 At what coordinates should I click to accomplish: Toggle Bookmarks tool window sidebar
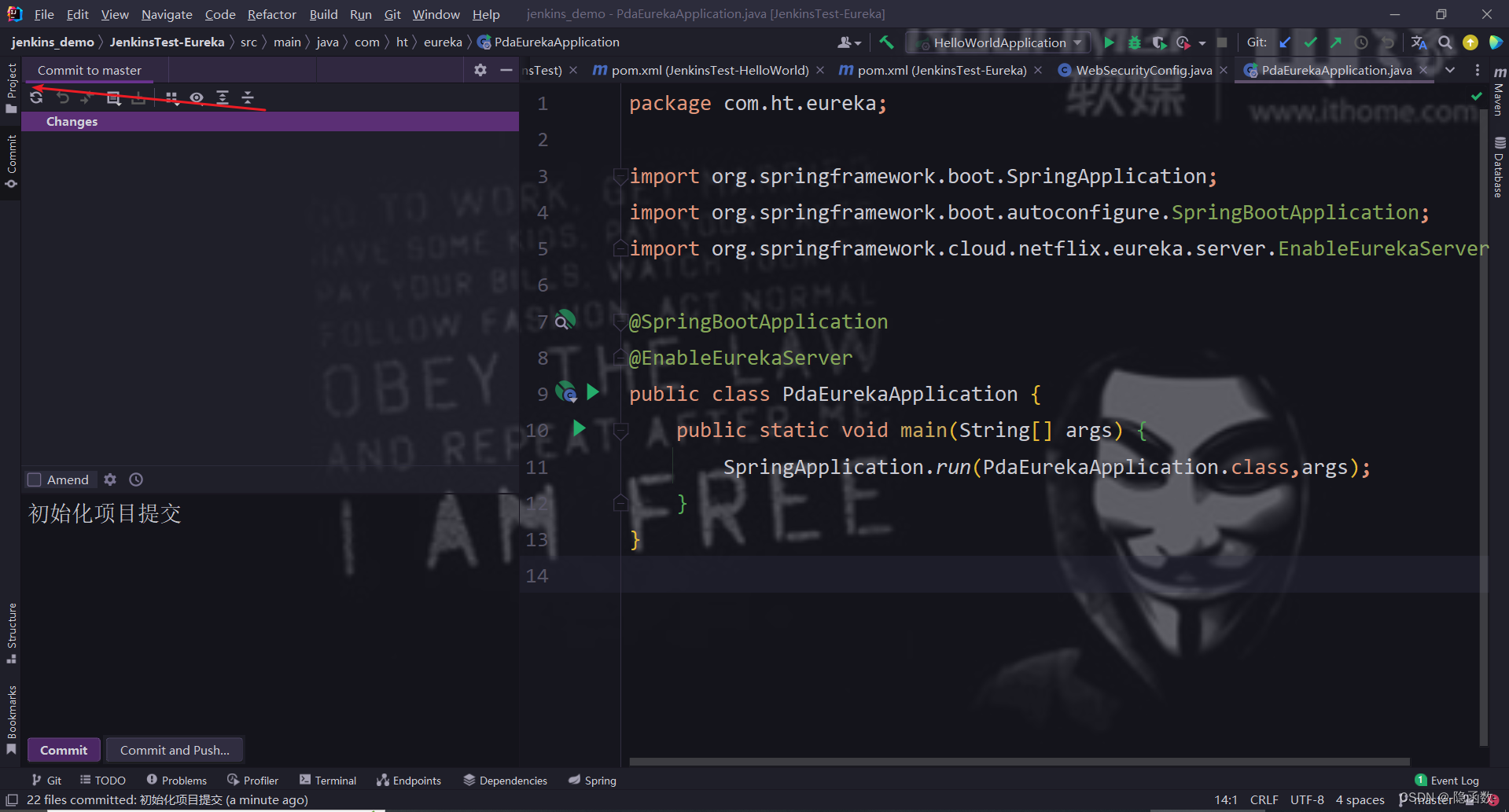coord(11,719)
